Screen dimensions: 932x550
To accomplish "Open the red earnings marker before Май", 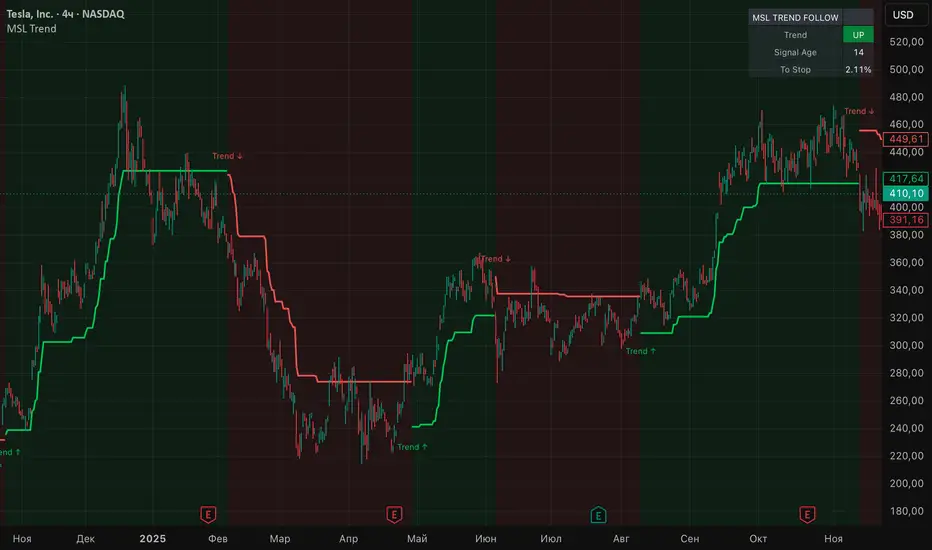I will click(394, 514).
